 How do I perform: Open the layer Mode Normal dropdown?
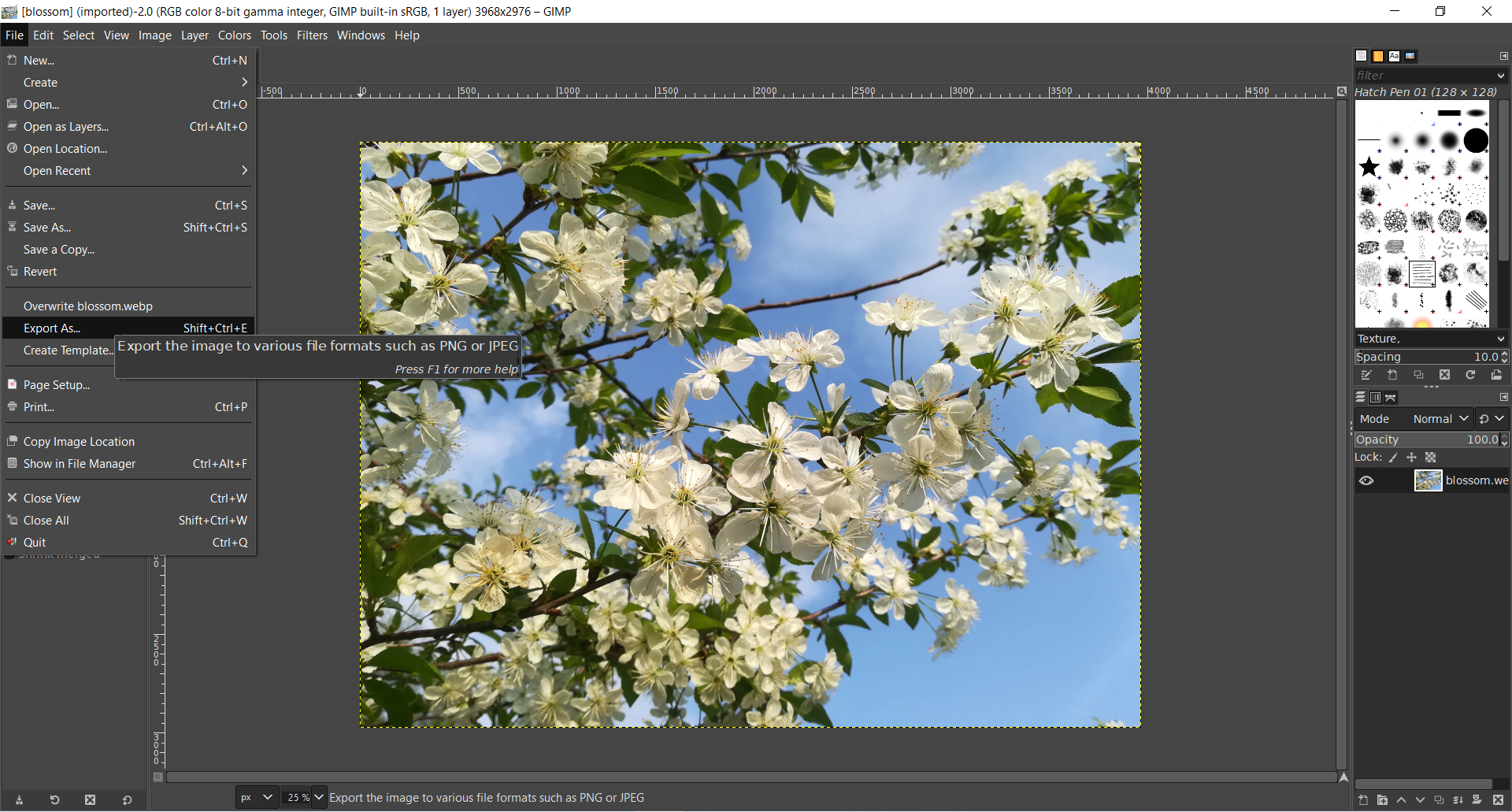click(x=1440, y=420)
